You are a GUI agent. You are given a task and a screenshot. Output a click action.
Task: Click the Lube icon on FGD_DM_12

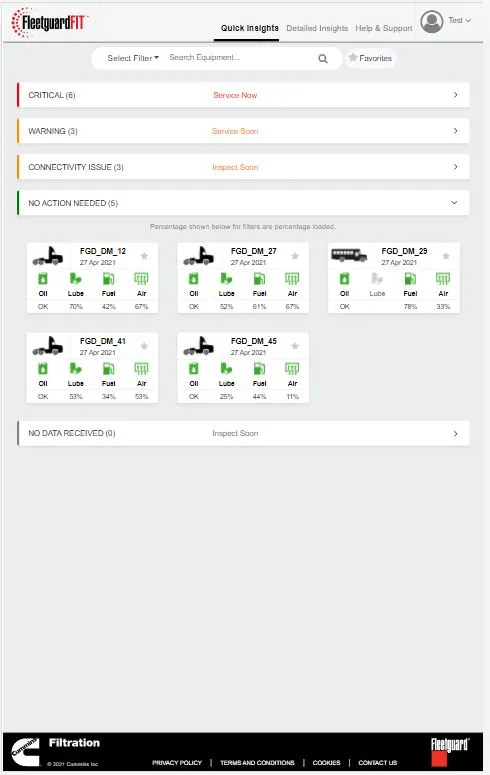(75, 279)
